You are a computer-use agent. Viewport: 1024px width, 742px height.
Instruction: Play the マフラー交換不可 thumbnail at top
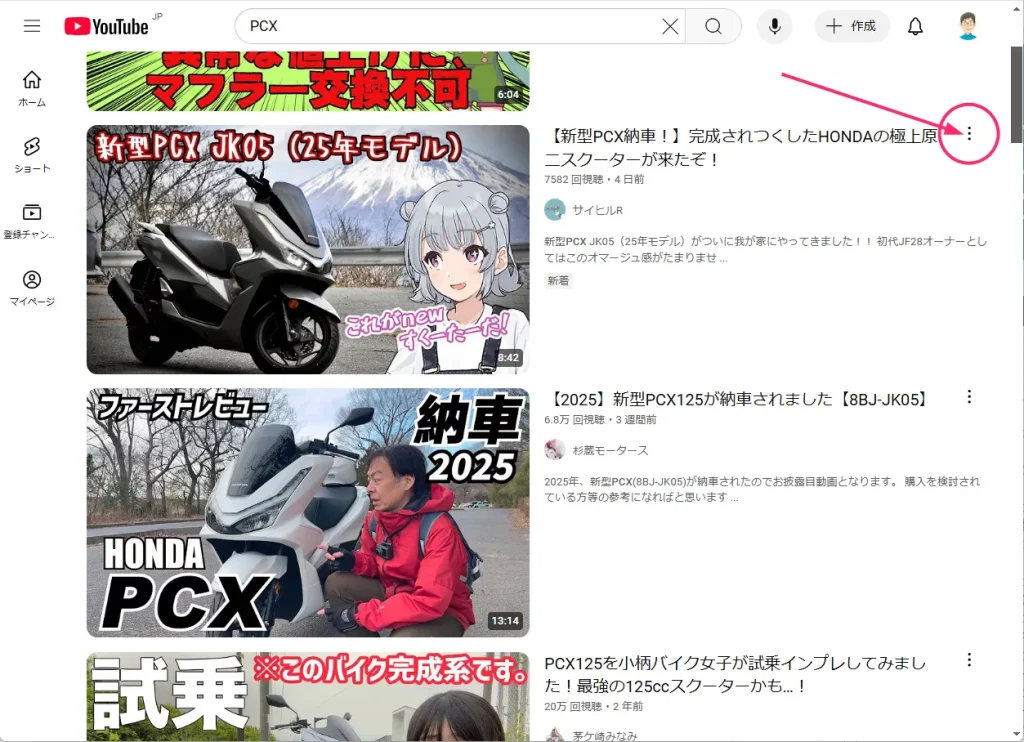click(308, 81)
